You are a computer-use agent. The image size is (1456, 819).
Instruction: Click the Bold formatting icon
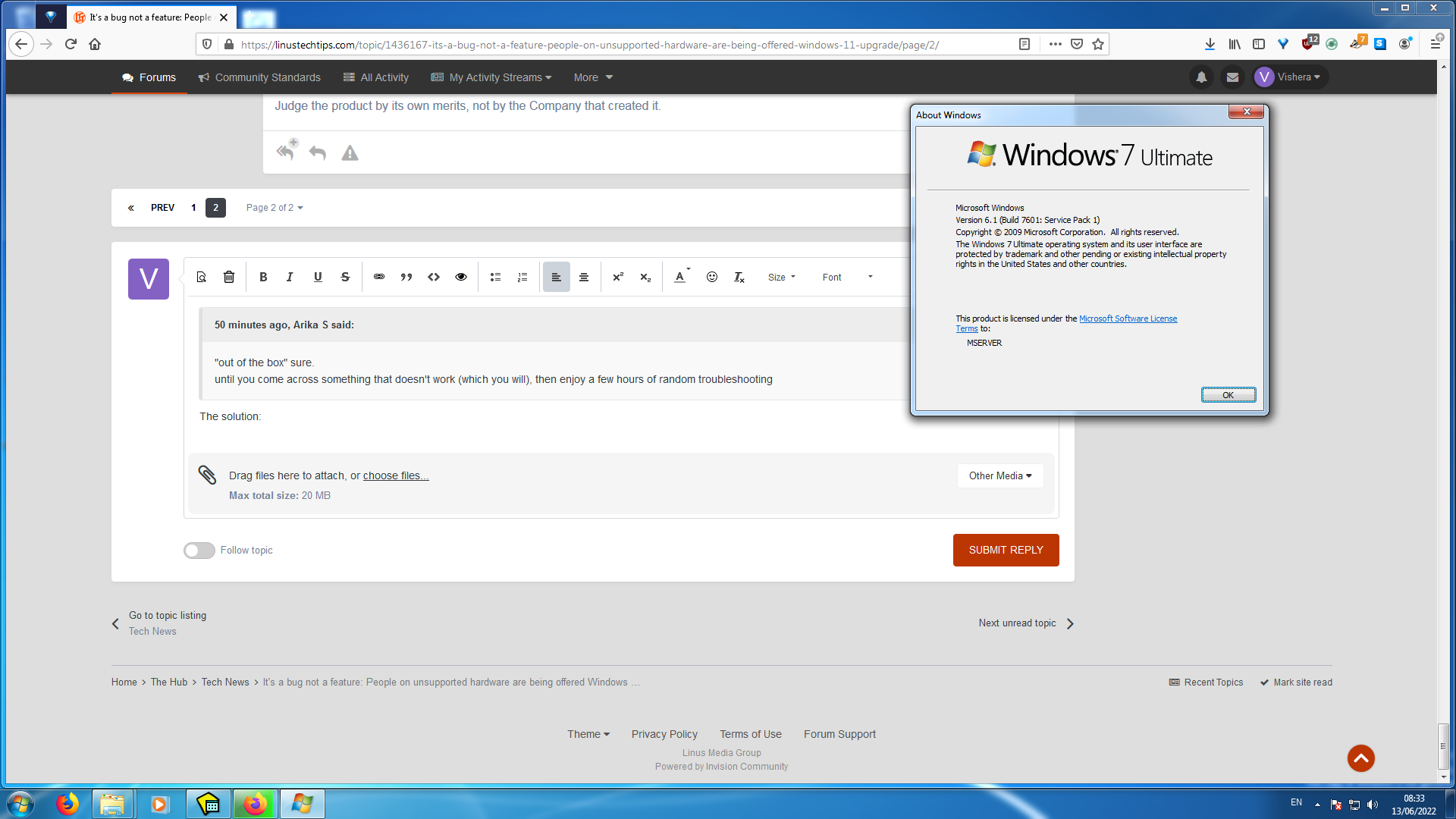click(x=263, y=277)
